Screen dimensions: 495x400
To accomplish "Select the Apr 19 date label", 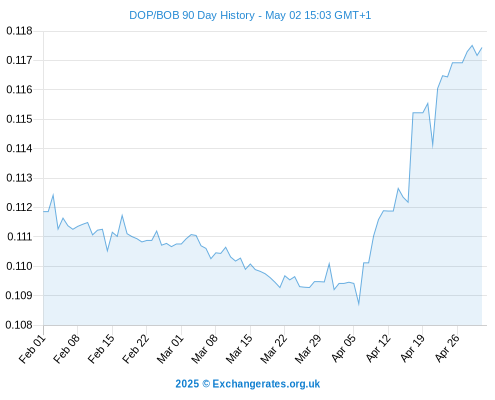I will (x=413, y=348).
